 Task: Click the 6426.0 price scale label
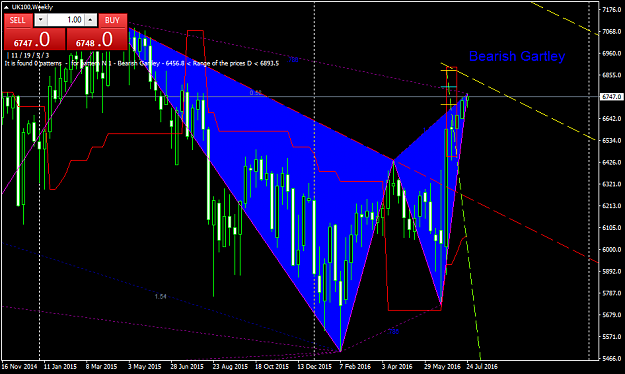611,162
